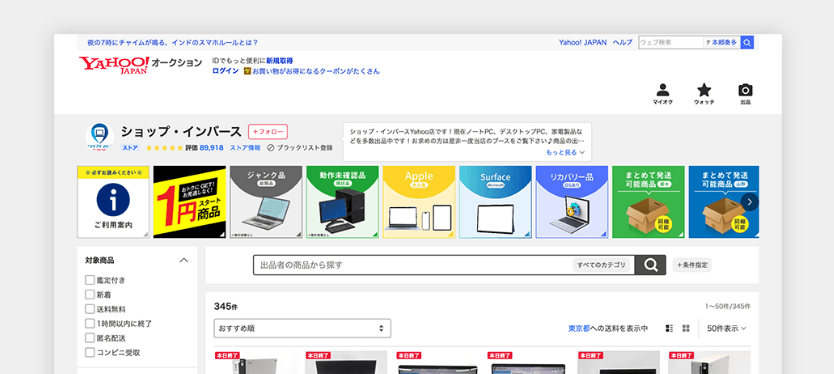Screen dimensions: 834x374
Task: Open the 出品 camera icon
Action: click(746, 94)
